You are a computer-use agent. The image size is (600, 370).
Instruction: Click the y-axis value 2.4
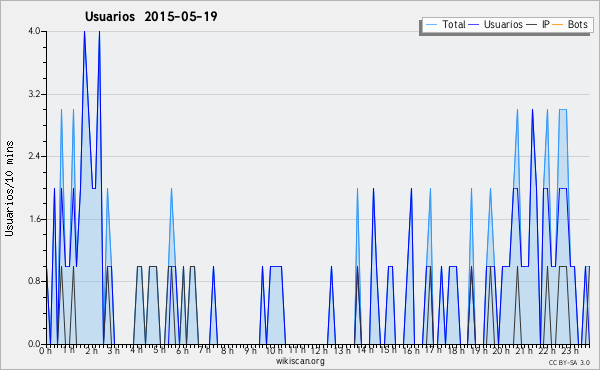34,156
